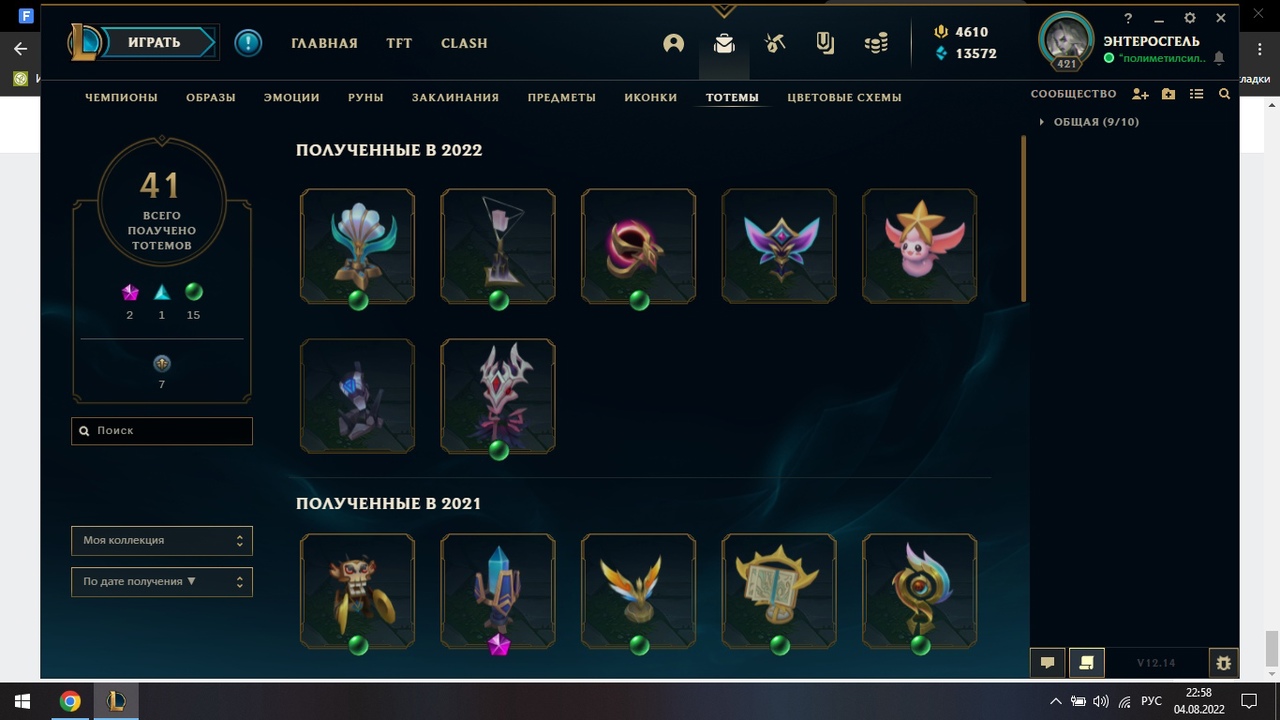
Task: Click the totem list scrollbar
Action: (x=1023, y=218)
